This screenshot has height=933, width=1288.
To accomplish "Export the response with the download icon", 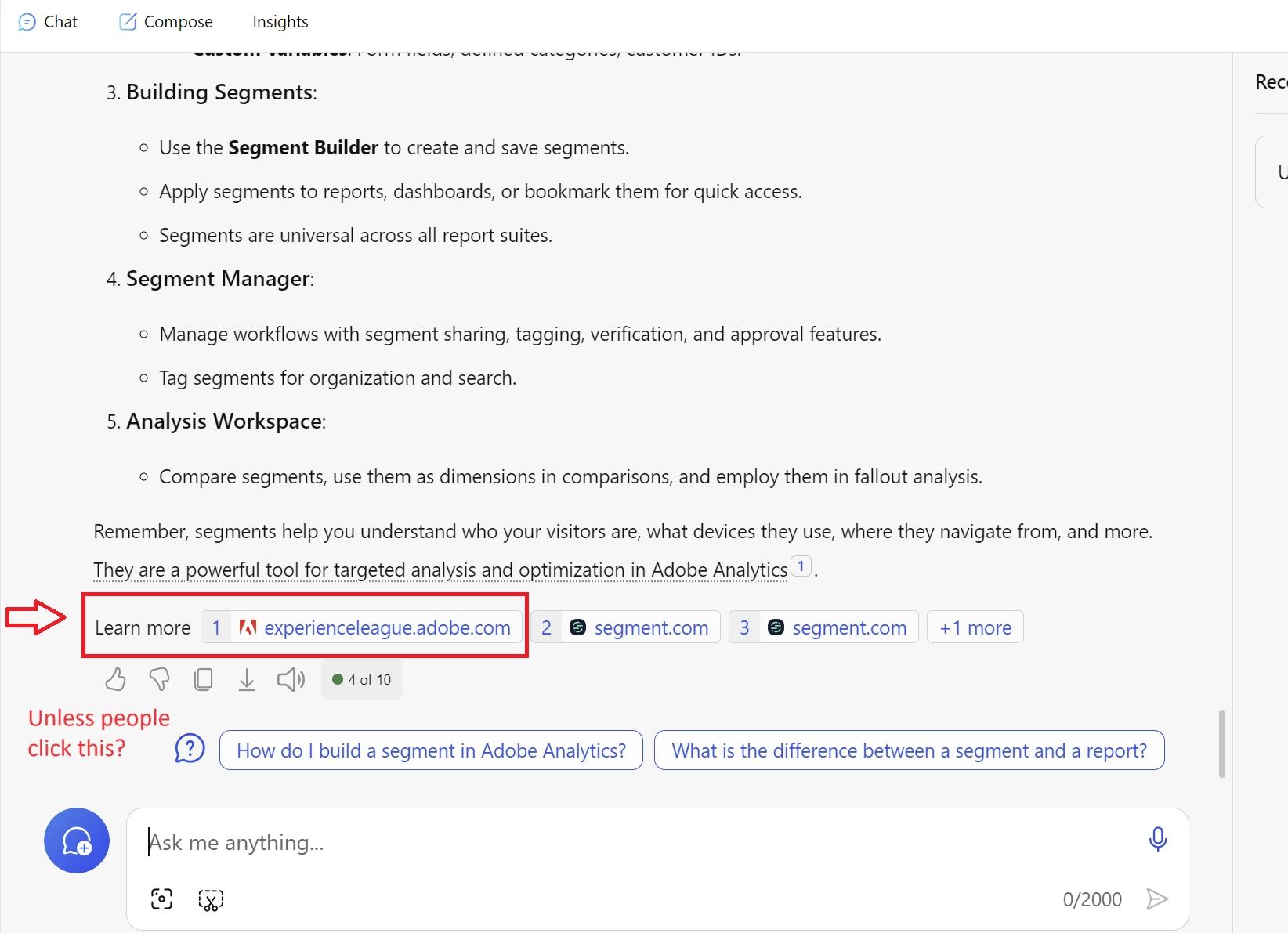I will [247, 679].
